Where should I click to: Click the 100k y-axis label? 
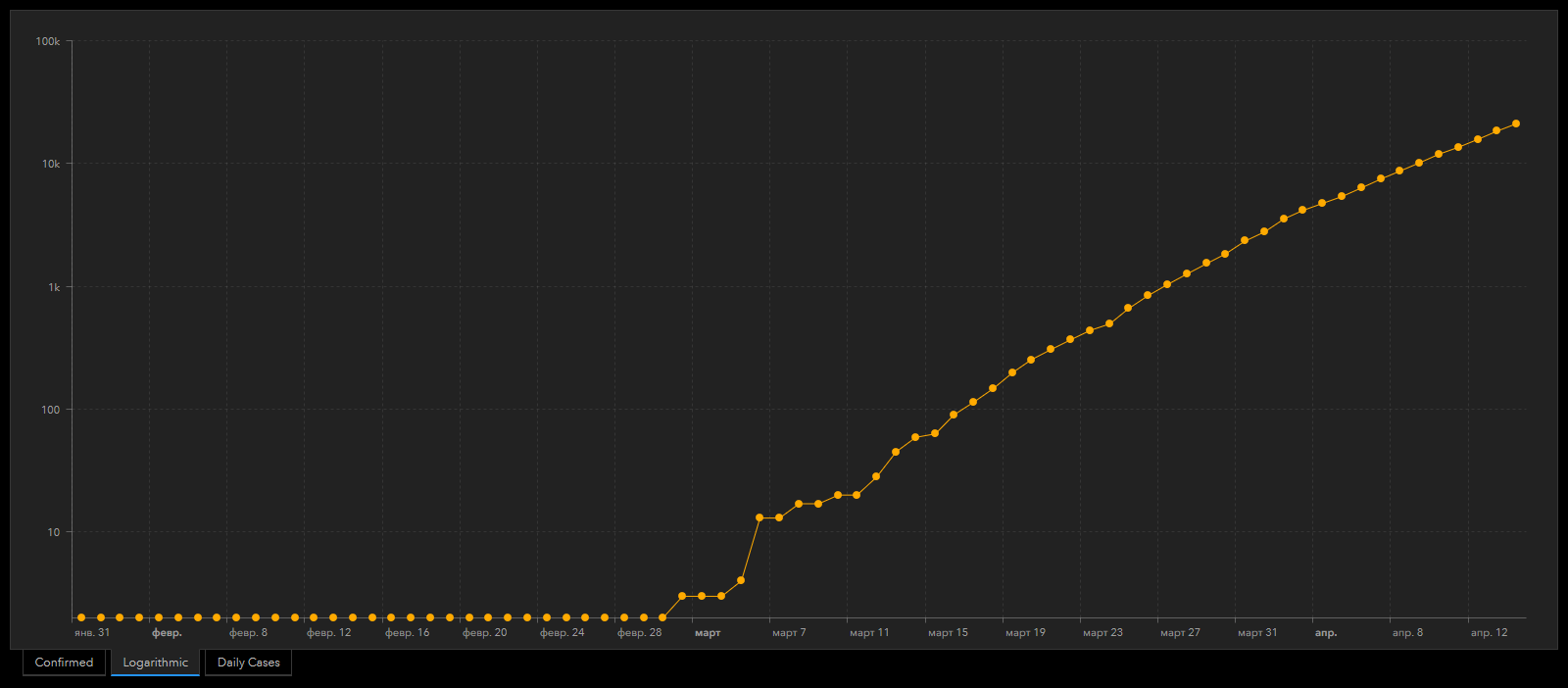coord(48,41)
